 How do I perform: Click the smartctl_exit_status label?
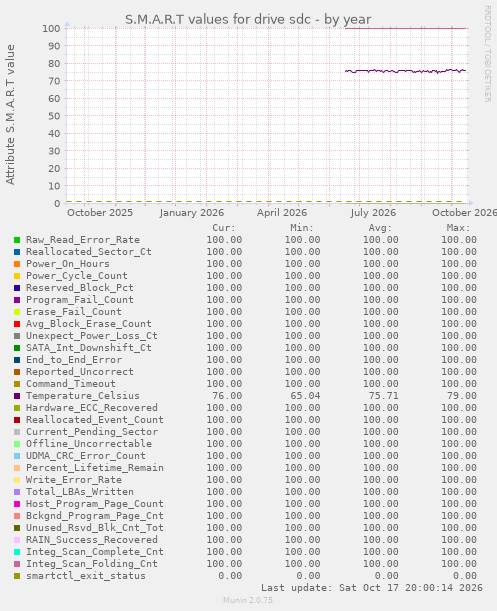pos(85,576)
